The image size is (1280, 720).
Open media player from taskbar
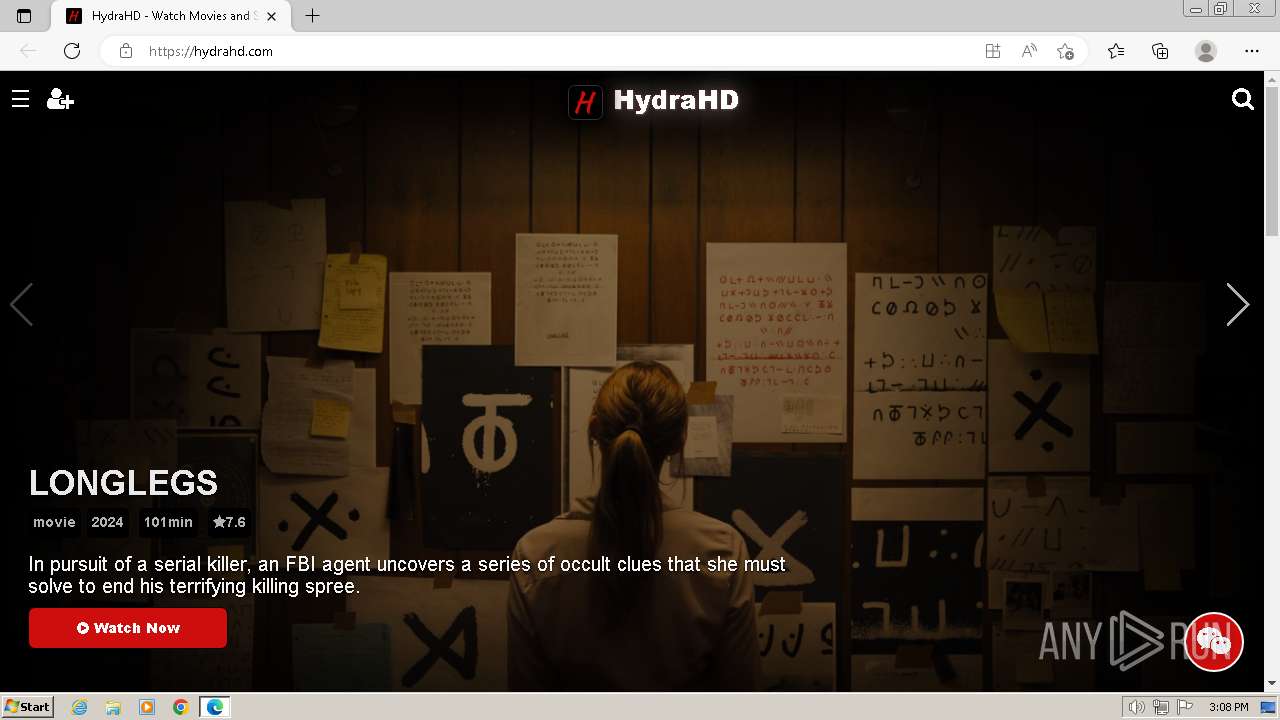pyautogui.click(x=147, y=707)
